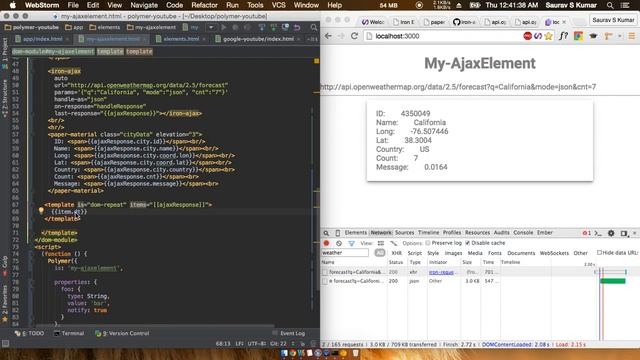The height and width of the screenshot is (360, 640).
Task: Click the DevTools red error count indicator
Action: [587, 233]
